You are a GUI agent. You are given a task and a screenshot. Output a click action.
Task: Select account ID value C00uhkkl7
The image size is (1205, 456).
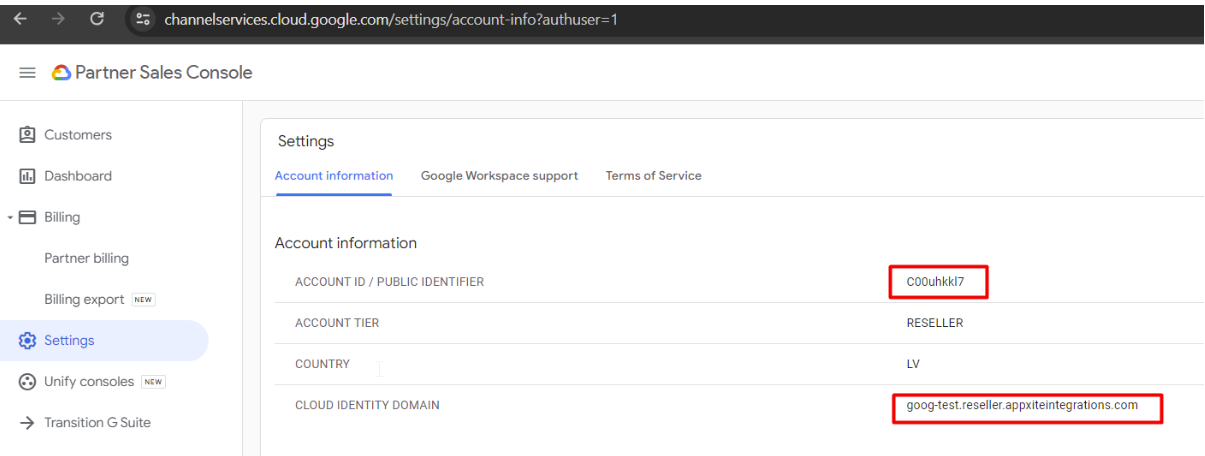935,282
